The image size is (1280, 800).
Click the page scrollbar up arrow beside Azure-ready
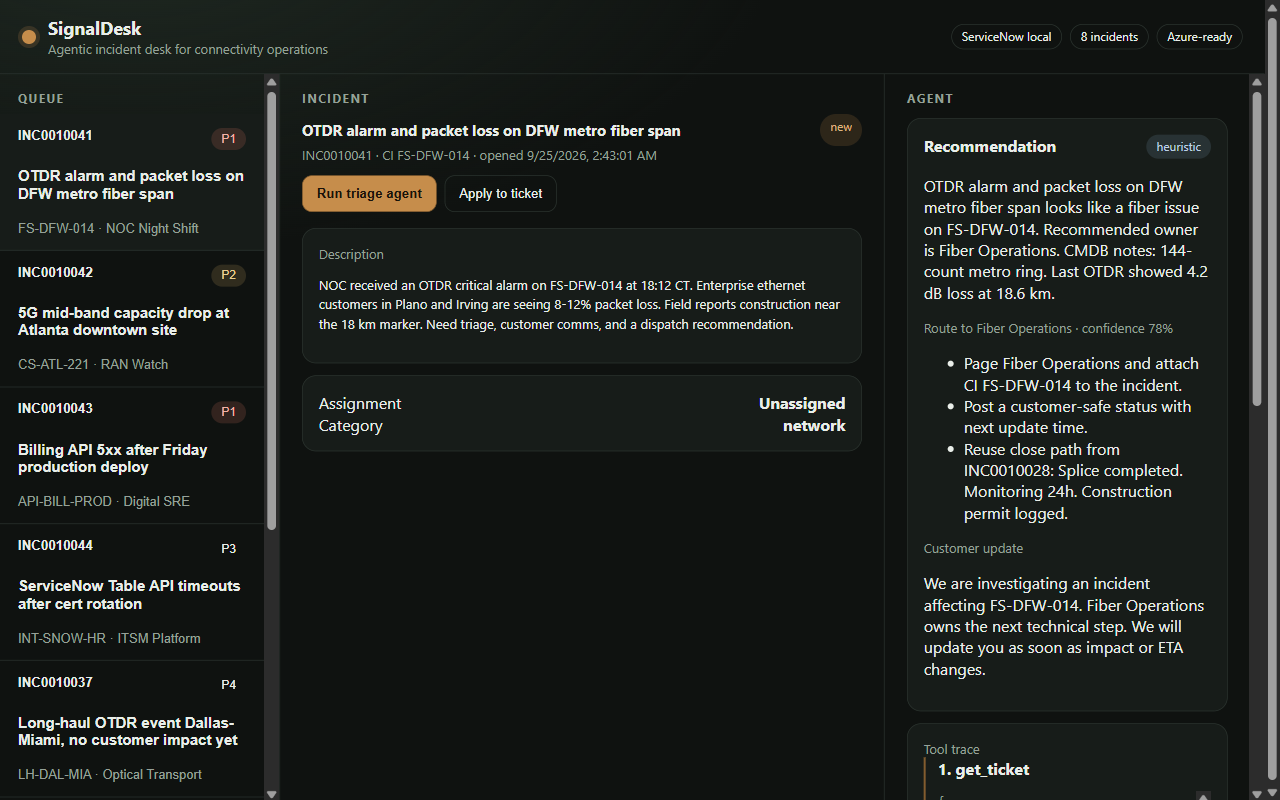tap(1272, 7)
